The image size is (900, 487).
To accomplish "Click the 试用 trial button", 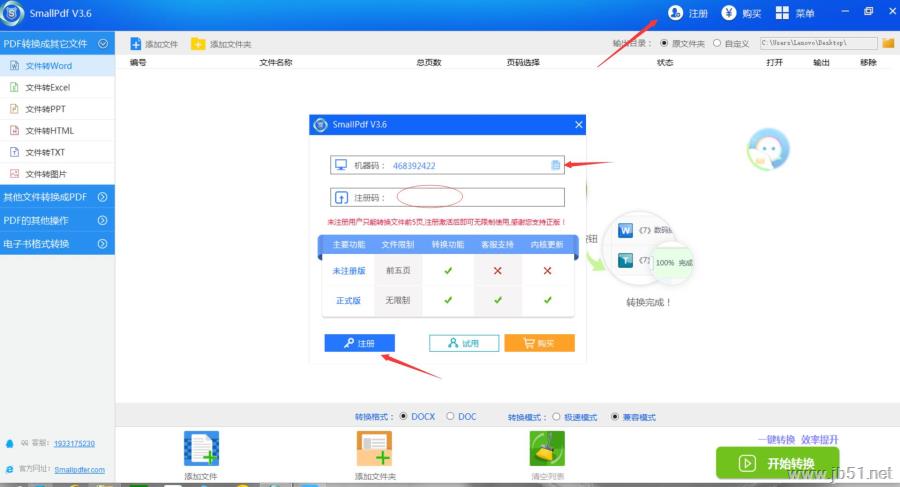I will [x=464, y=343].
